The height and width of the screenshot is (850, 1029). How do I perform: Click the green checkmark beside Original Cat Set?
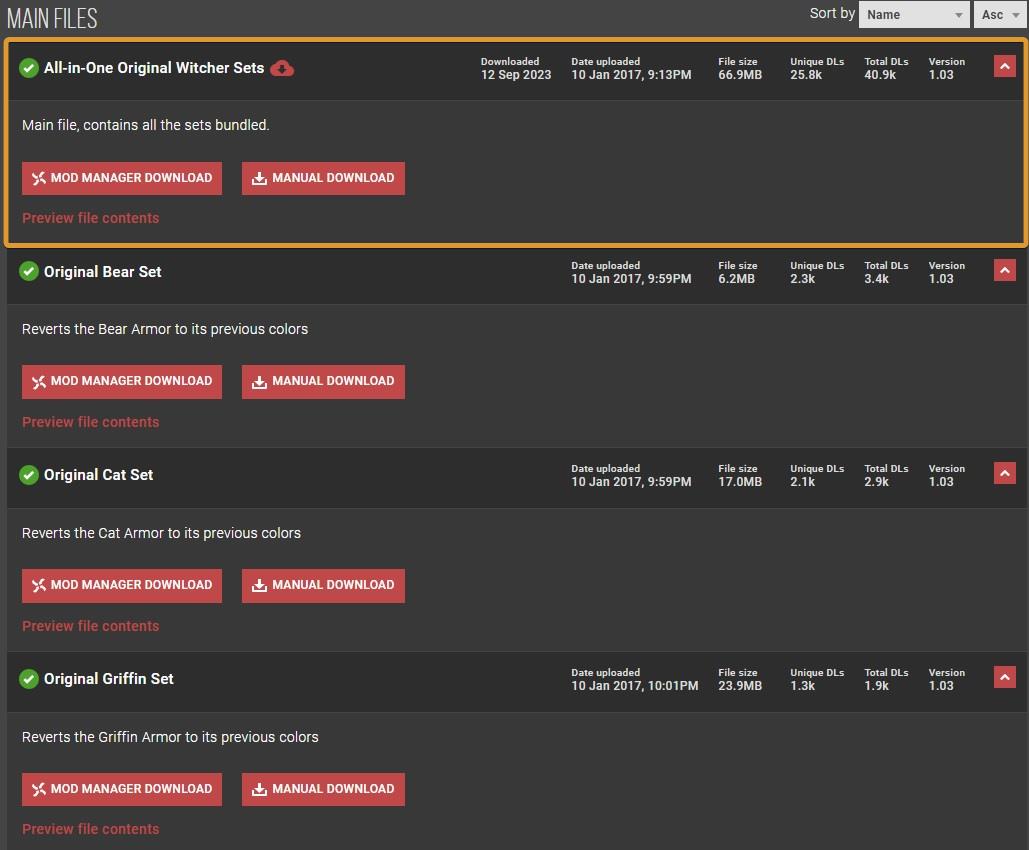point(29,475)
